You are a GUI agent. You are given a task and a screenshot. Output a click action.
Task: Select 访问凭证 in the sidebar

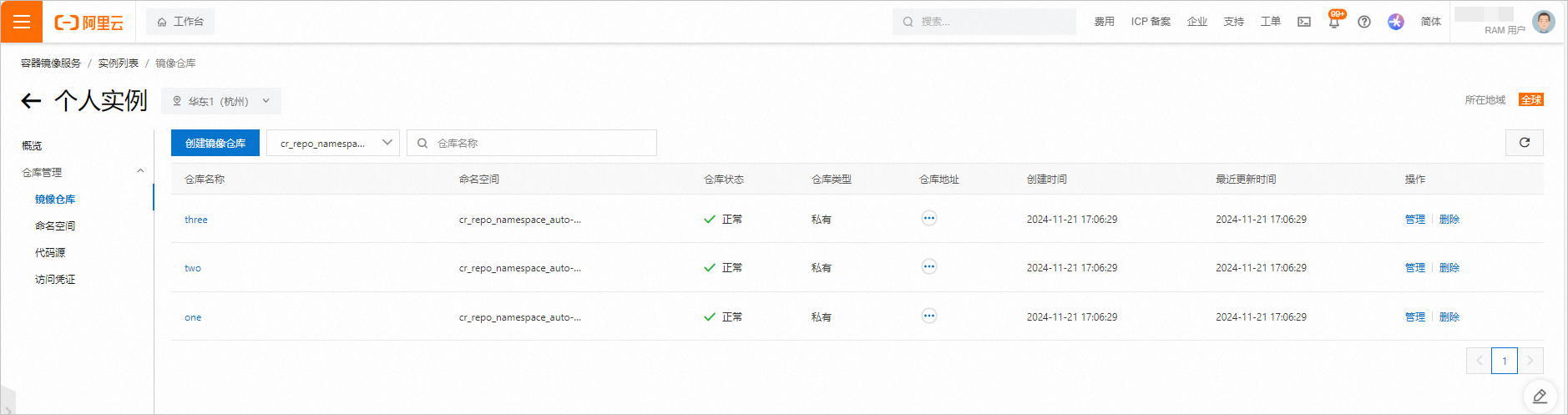click(55, 279)
